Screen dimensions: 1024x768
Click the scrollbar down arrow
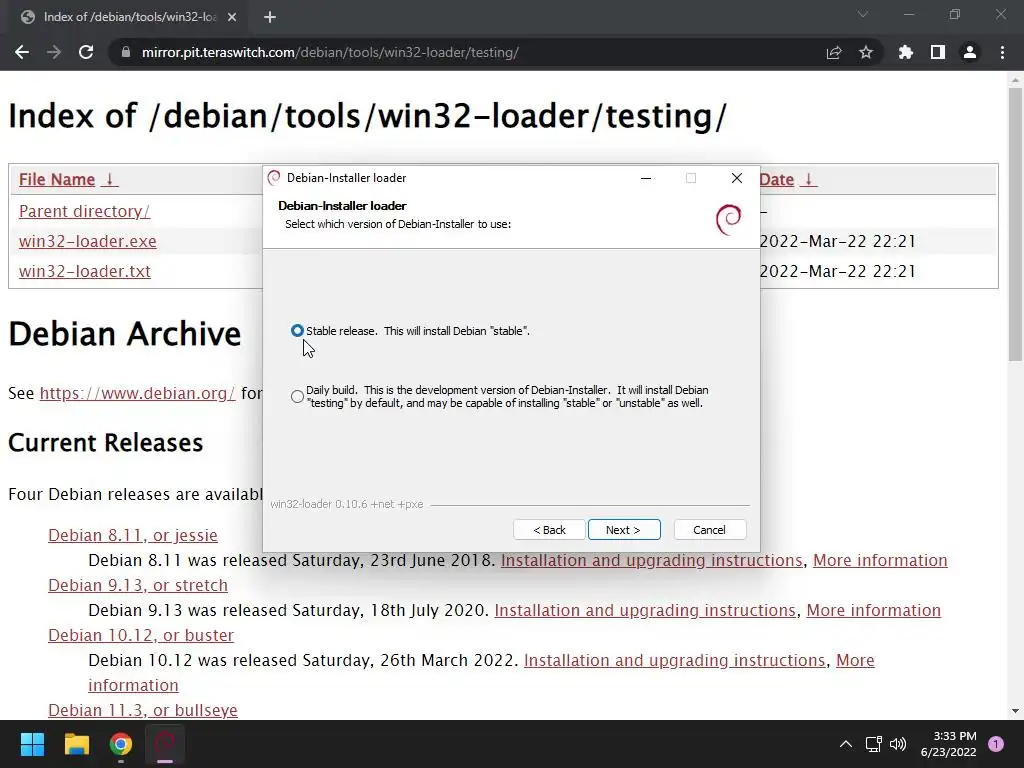coord(1015,711)
